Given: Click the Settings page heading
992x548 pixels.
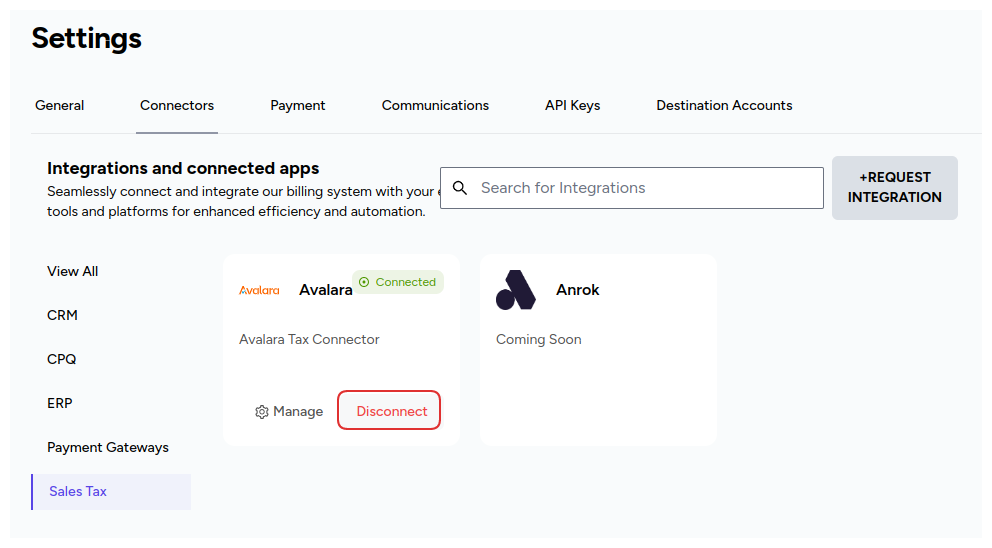Looking at the screenshot, I should click(87, 38).
